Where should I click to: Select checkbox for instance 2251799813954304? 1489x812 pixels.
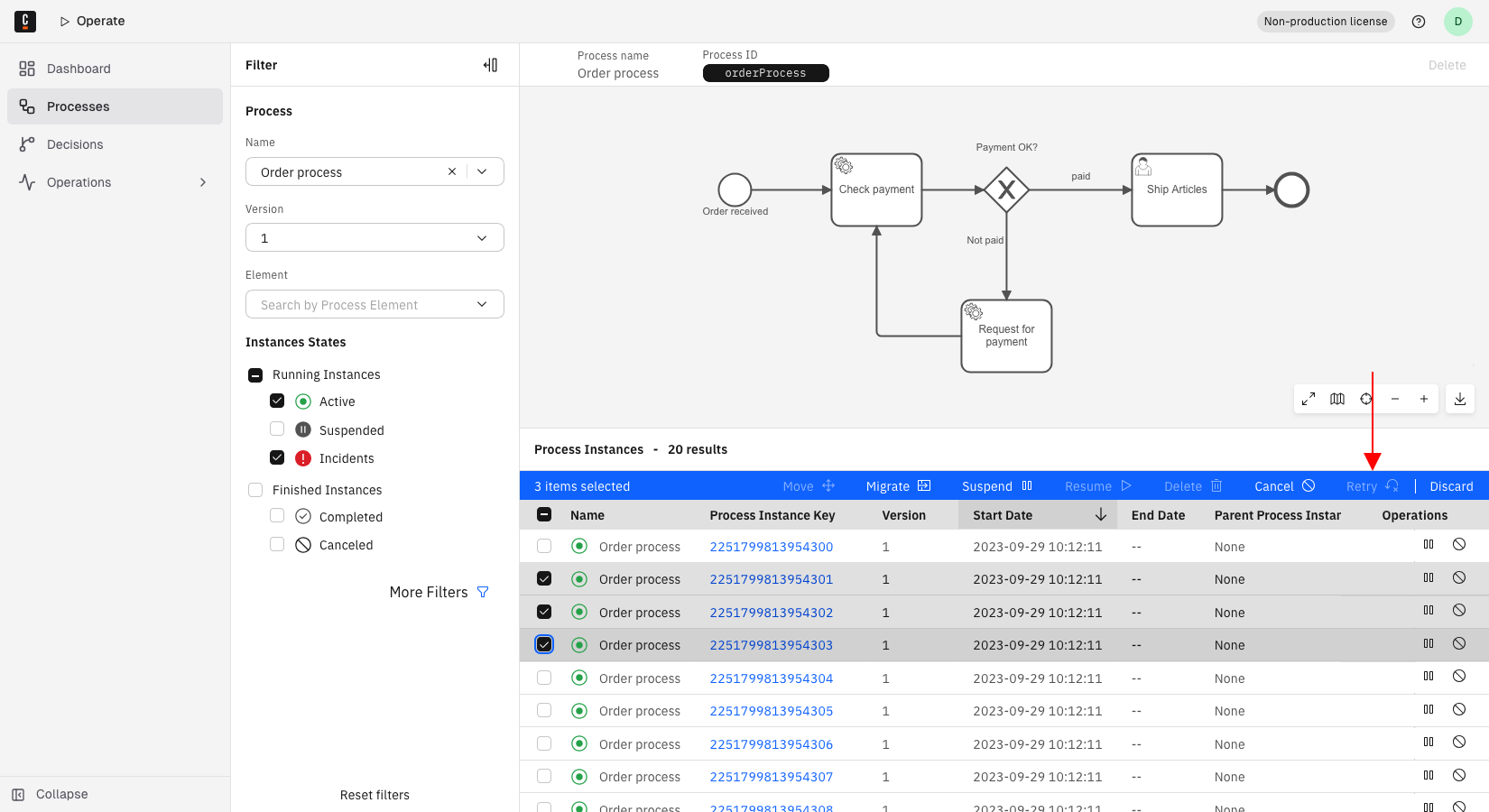pyautogui.click(x=544, y=677)
